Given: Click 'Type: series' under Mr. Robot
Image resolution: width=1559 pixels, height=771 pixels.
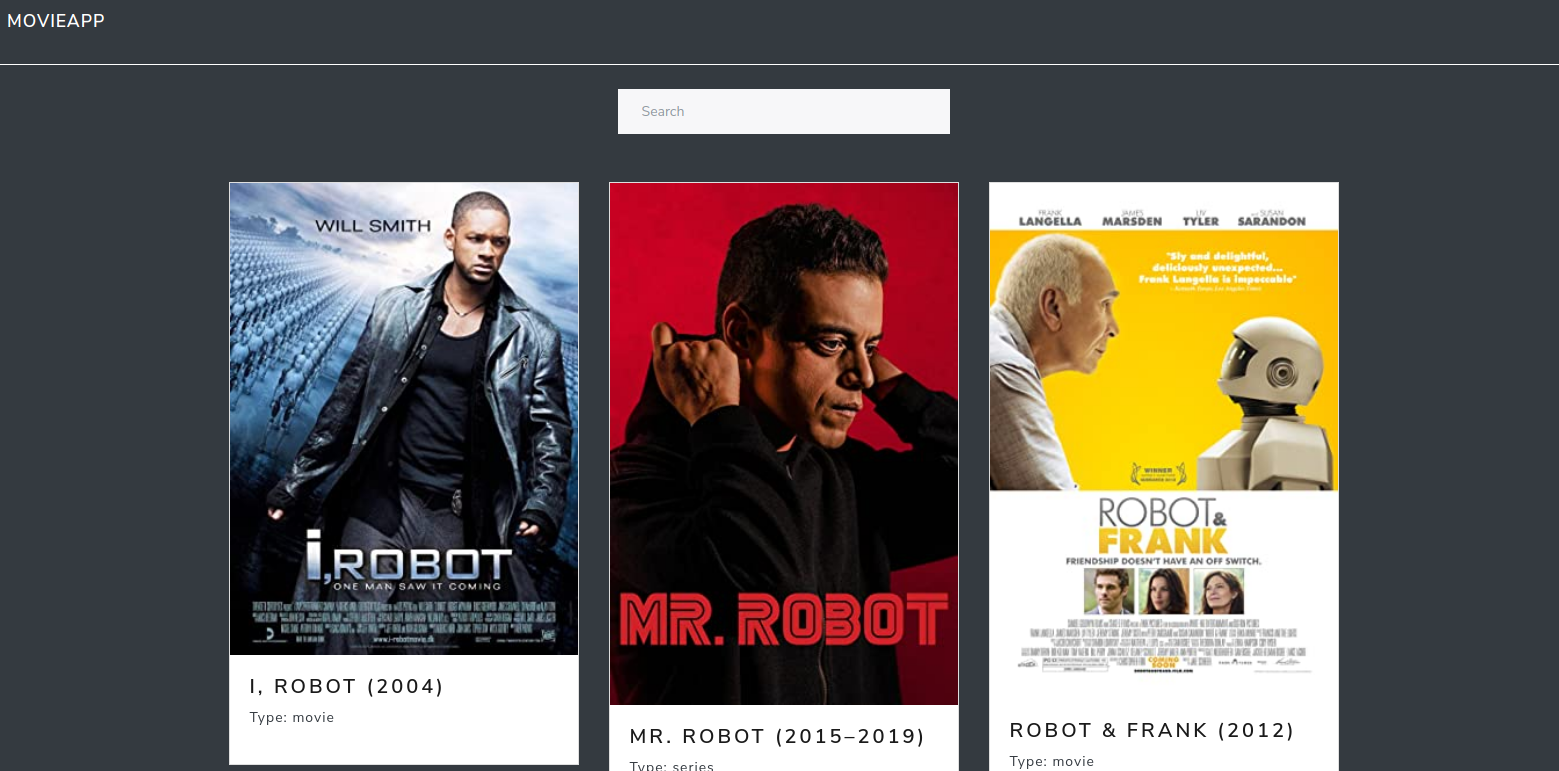Looking at the screenshot, I should (x=672, y=766).
